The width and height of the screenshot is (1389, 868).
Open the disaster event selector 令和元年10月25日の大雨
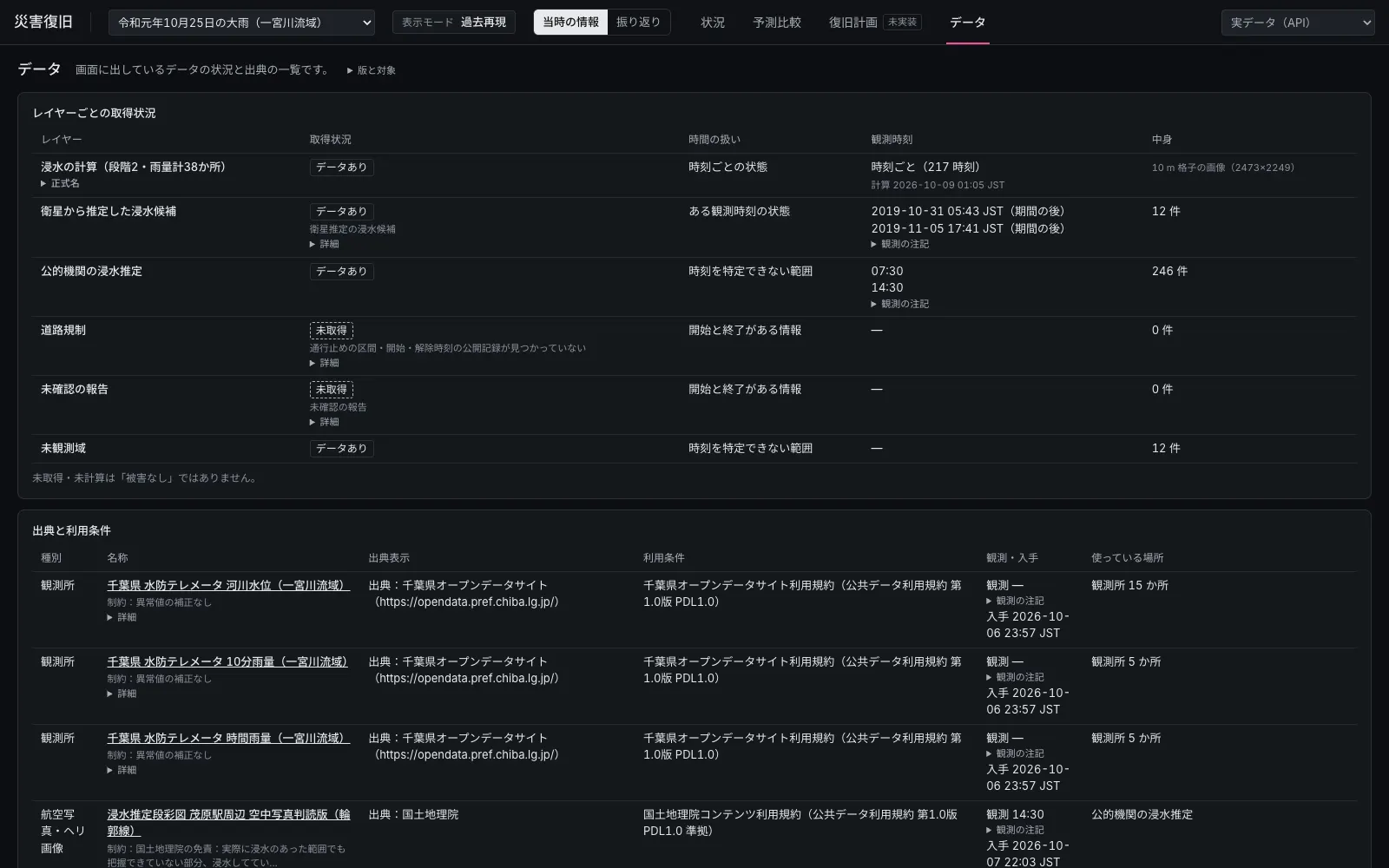[x=241, y=23]
